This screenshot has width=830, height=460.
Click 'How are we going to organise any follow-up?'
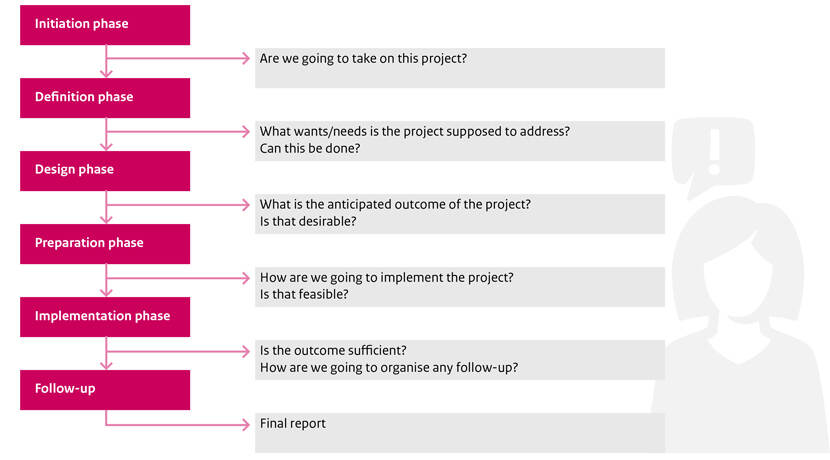[389, 368]
